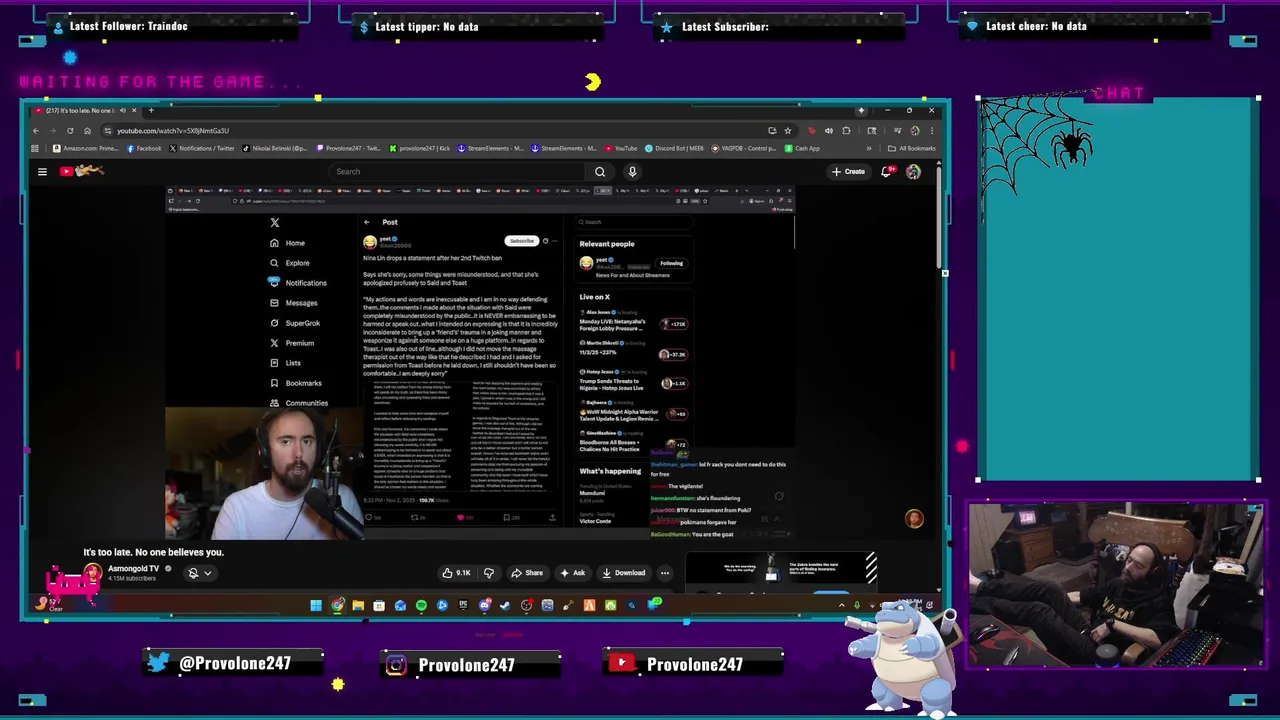The image size is (1280, 720).
Task: Open the browser home page icon
Action: 87,130
